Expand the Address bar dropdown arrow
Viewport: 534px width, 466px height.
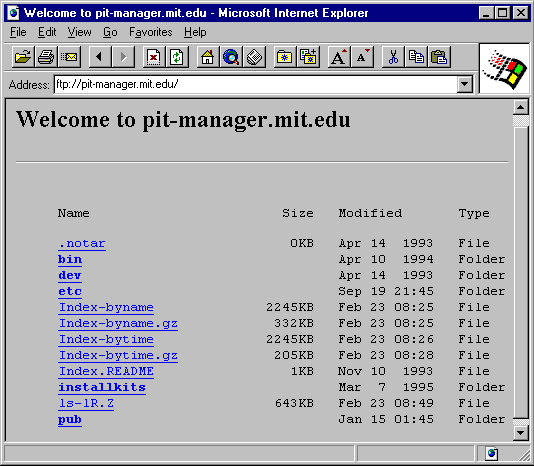pos(465,84)
